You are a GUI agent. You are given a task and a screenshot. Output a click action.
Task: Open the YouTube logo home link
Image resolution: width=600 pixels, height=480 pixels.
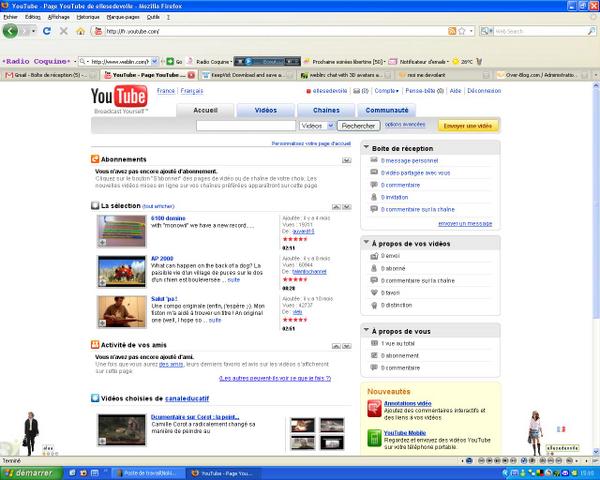pos(119,96)
